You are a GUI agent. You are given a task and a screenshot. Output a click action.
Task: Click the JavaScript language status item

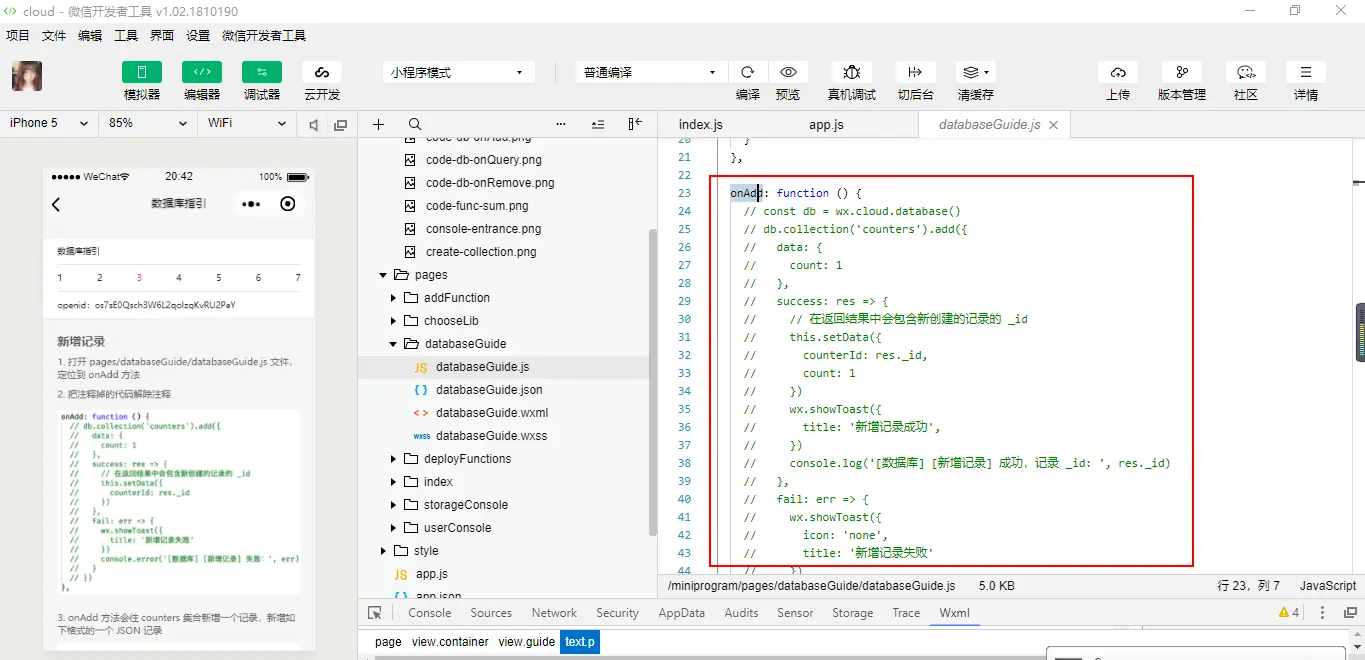[1328, 586]
